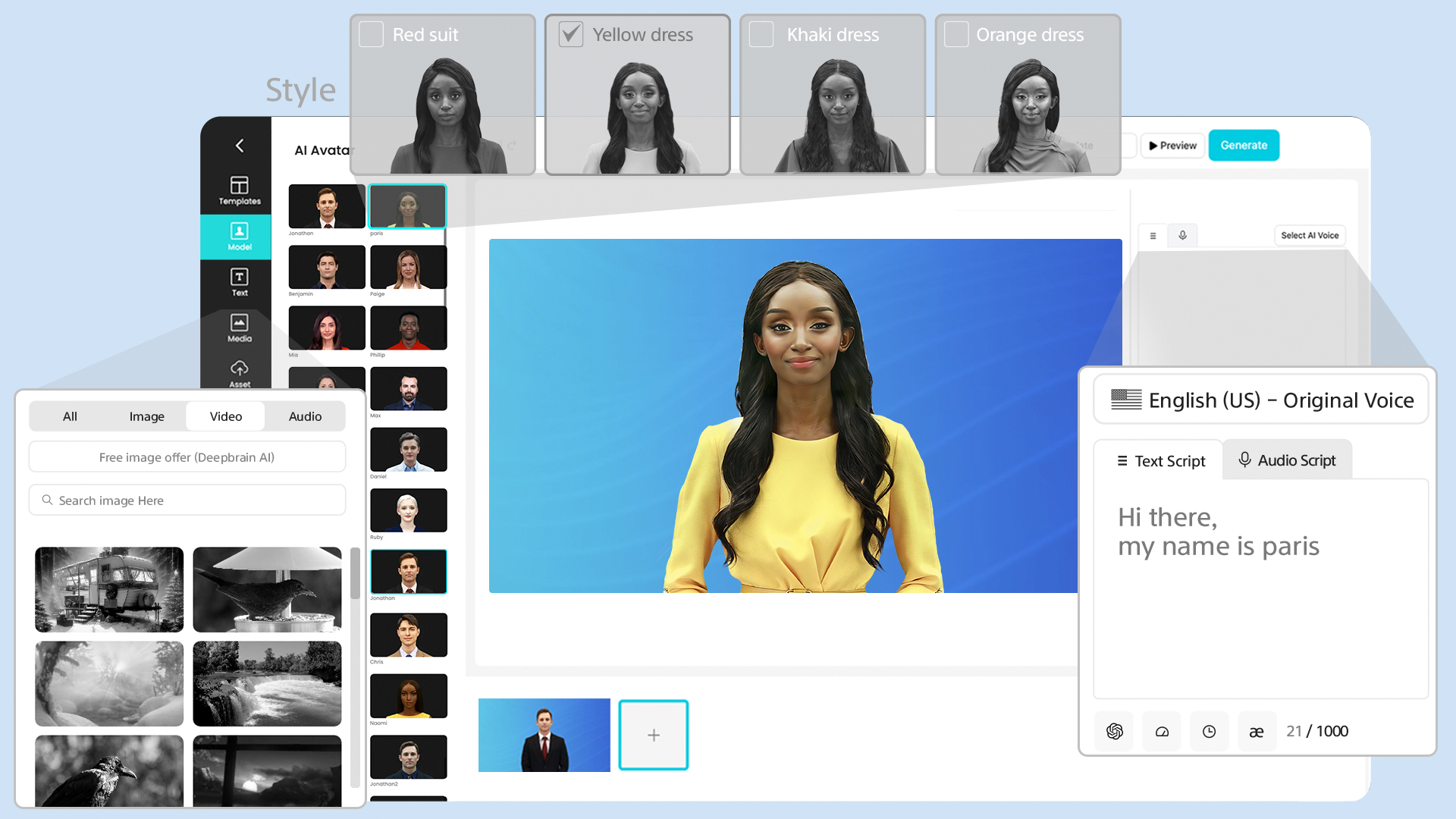This screenshot has height=819, width=1456.
Task: Click the speed gauge icon
Action: point(1162,731)
